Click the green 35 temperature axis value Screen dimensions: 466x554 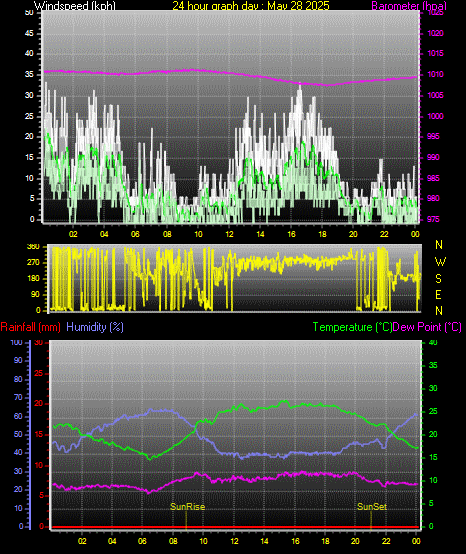coord(433,365)
